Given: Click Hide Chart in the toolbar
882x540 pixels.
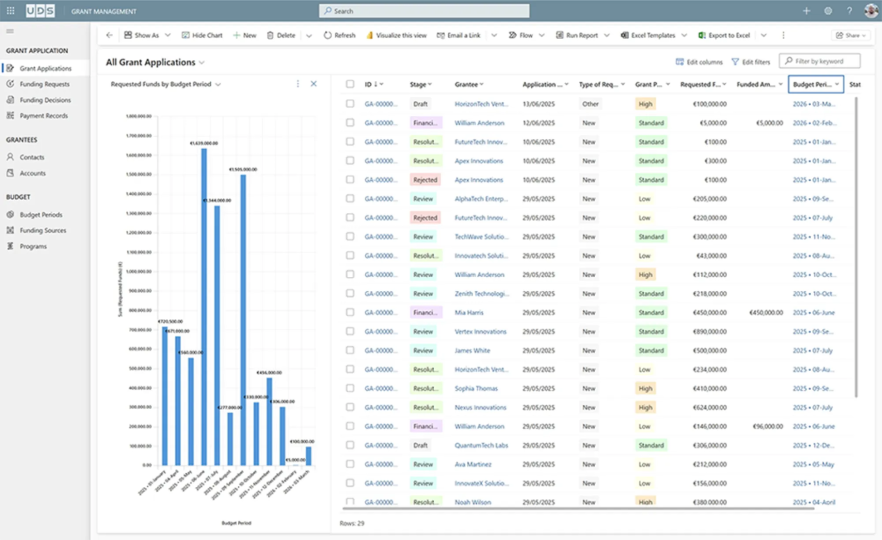Looking at the screenshot, I should [x=202, y=35].
